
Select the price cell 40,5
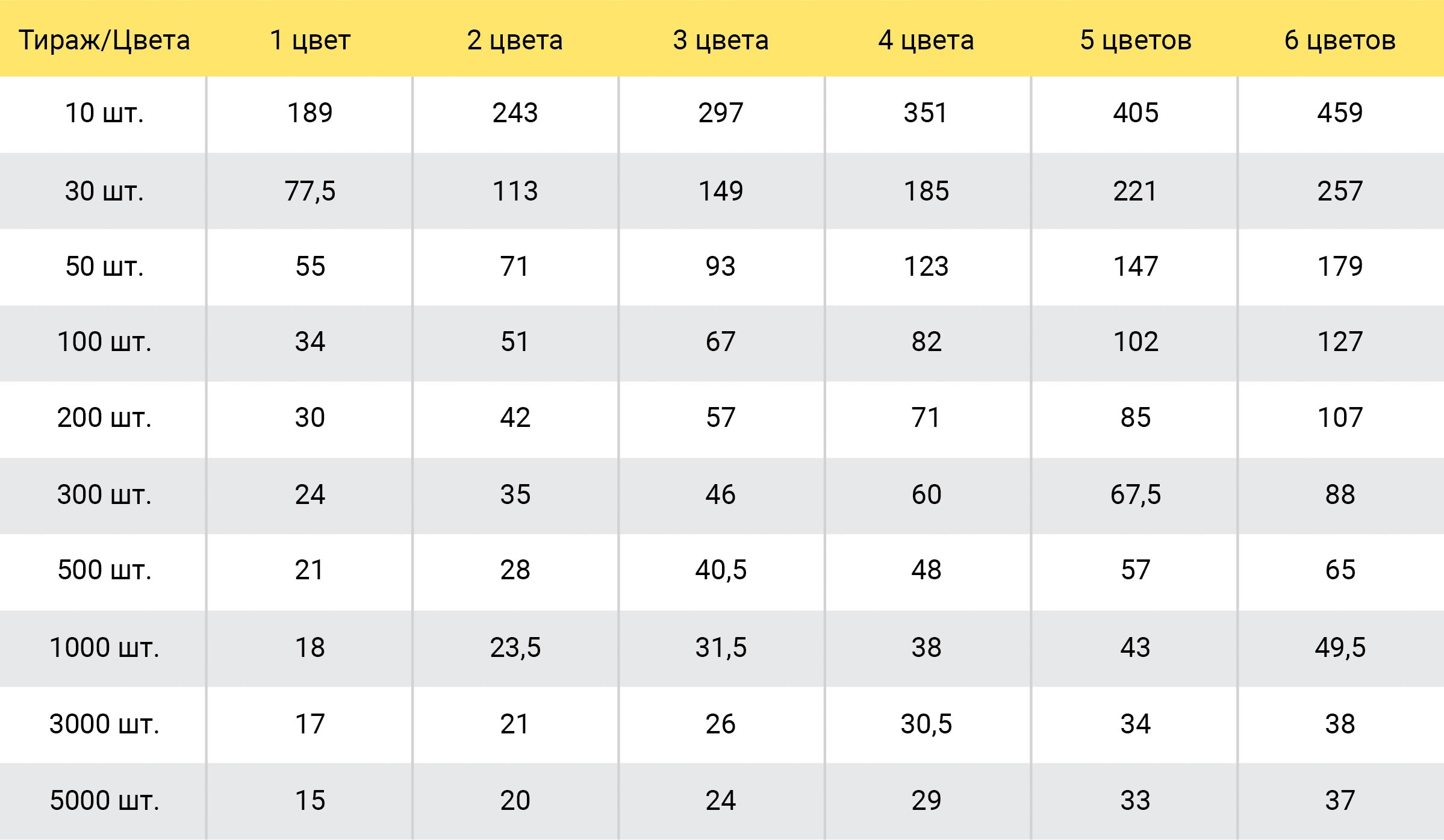(721, 570)
